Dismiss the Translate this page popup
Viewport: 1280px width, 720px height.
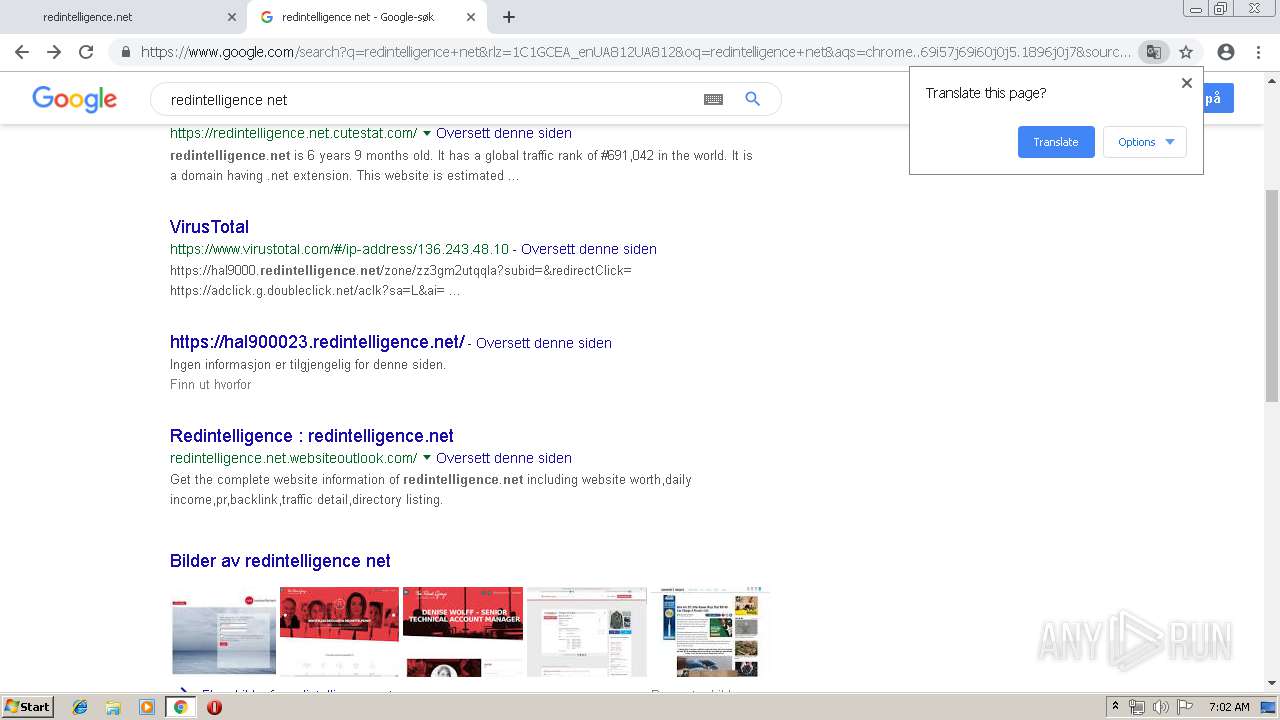pos(1187,83)
